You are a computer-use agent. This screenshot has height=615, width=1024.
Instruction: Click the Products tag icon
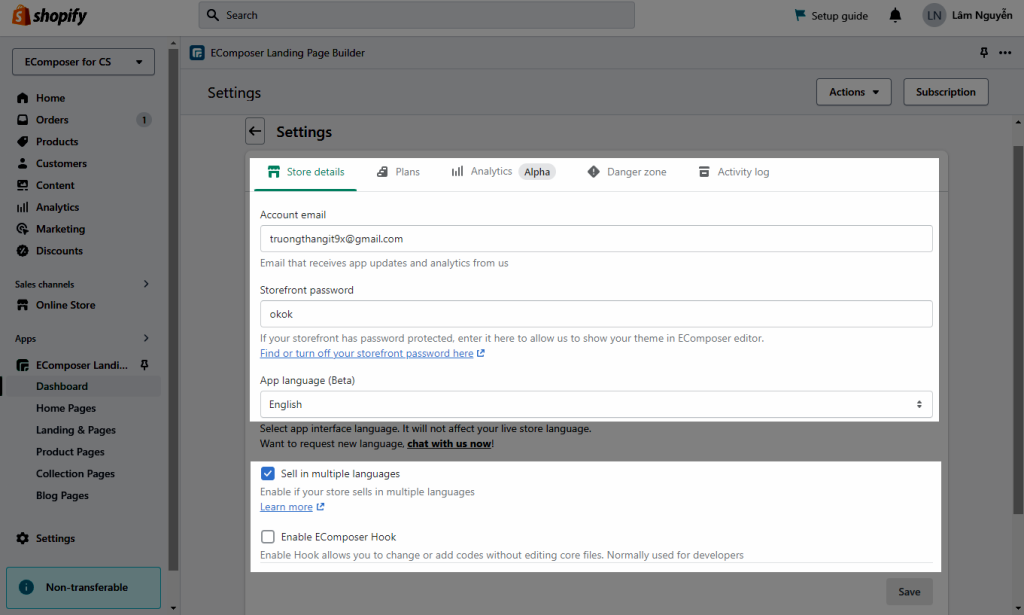pyautogui.click(x=23, y=142)
